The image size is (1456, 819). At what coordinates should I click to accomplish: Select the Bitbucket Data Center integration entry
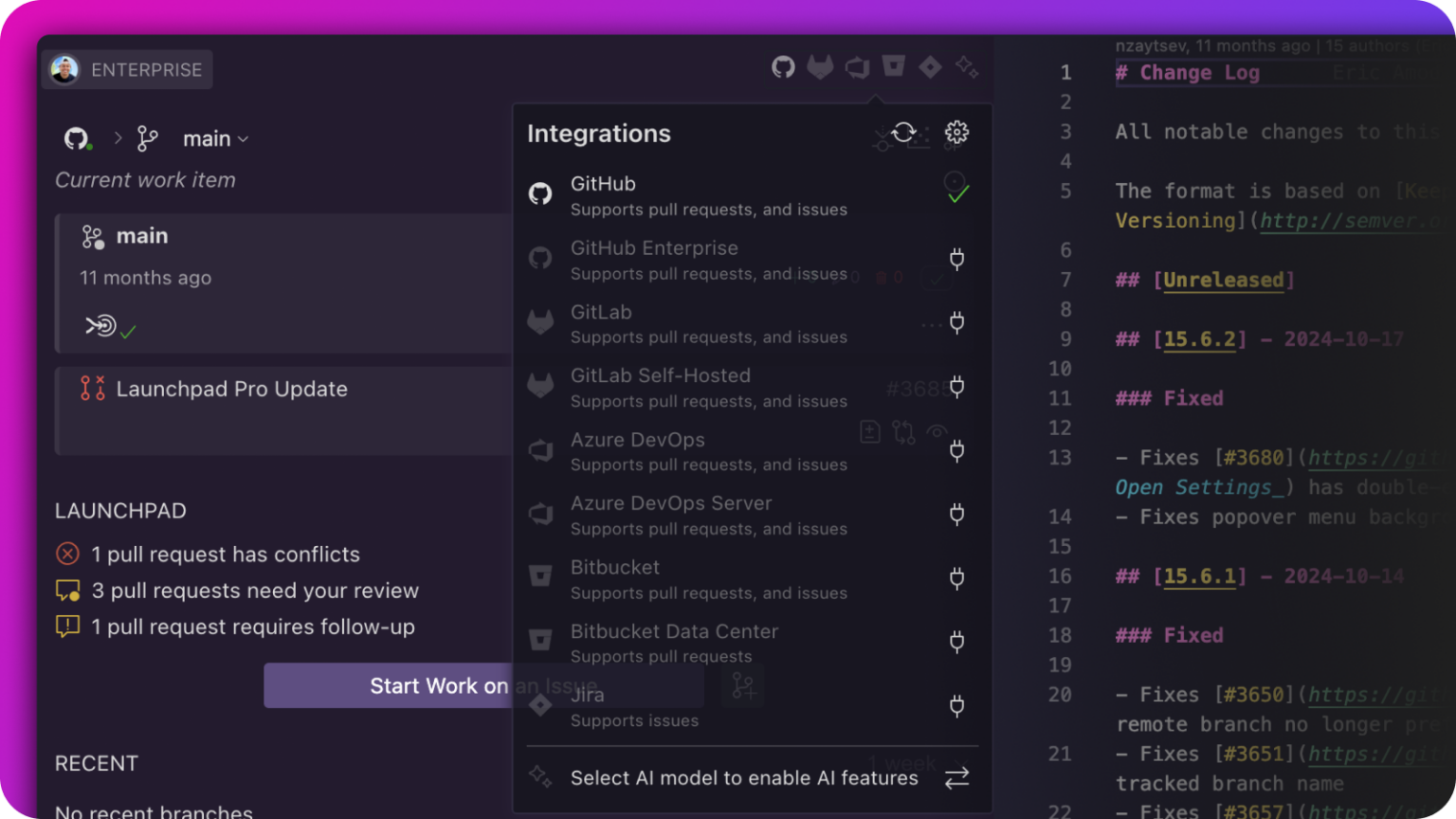[x=674, y=643]
